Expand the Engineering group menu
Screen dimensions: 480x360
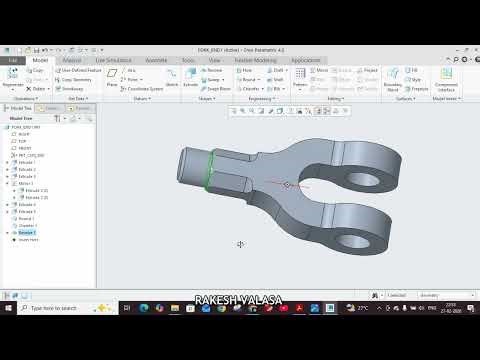coord(262,99)
